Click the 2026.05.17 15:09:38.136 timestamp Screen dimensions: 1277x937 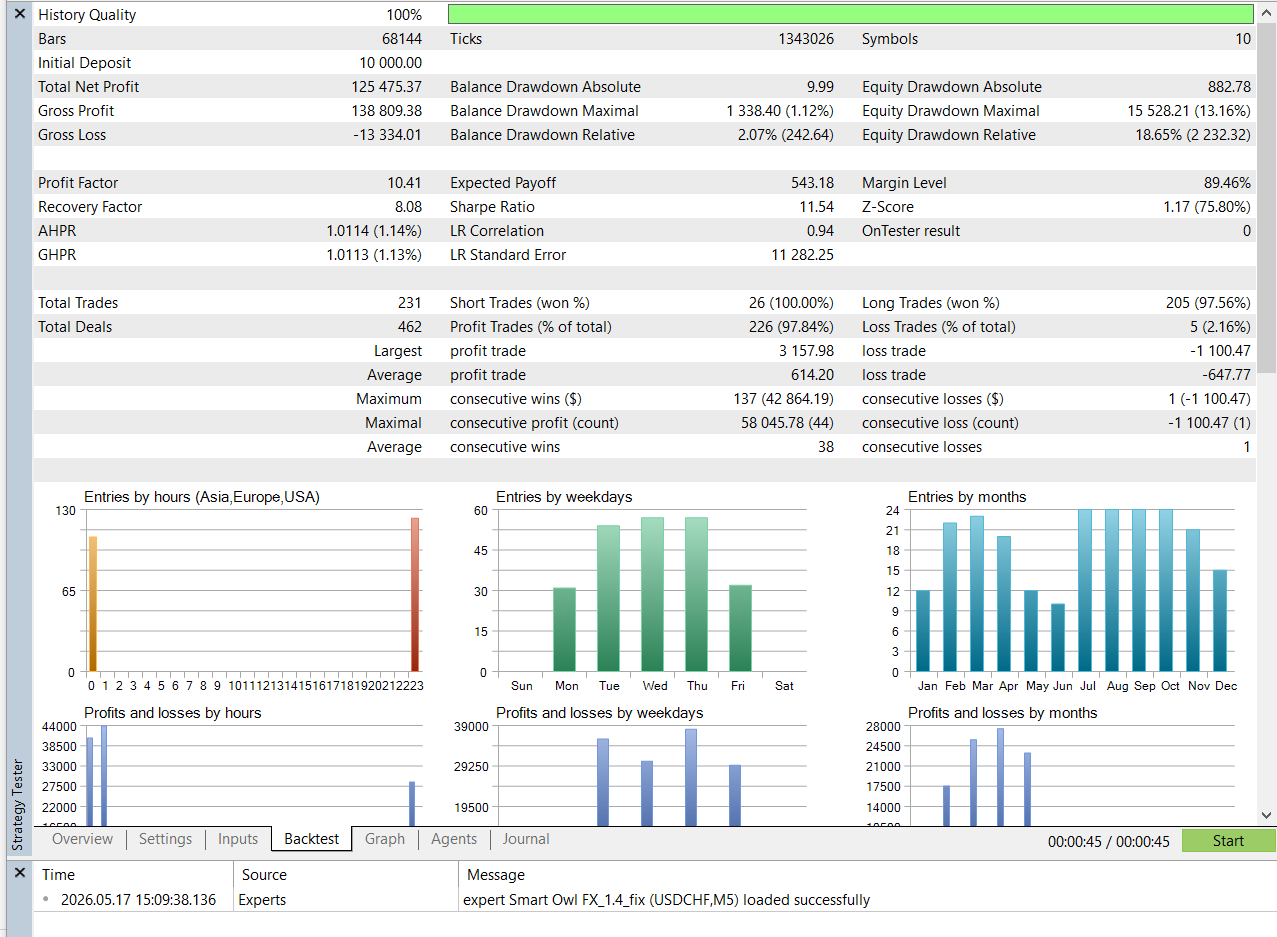pos(138,900)
